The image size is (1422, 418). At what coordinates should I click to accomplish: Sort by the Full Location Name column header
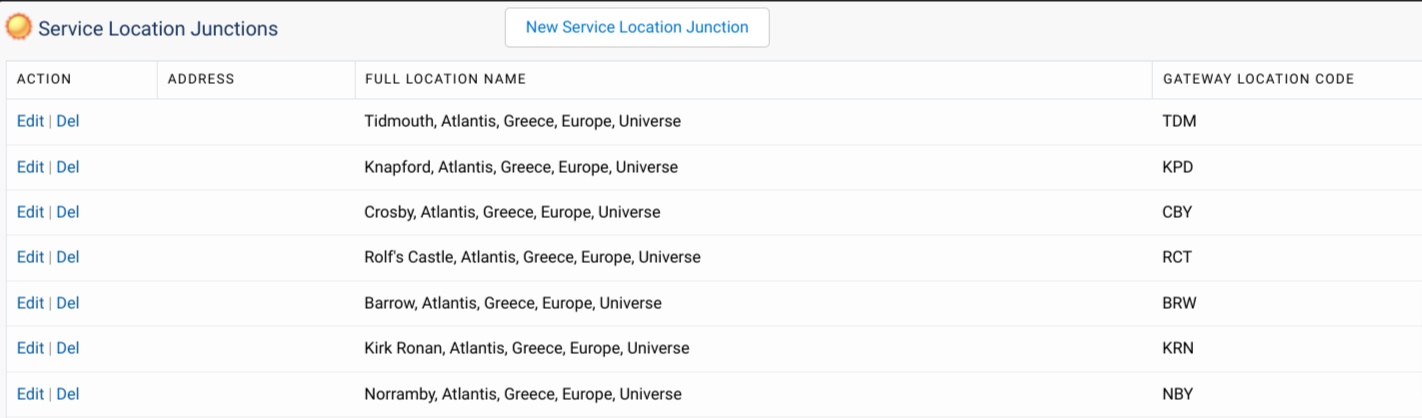tap(445, 79)
